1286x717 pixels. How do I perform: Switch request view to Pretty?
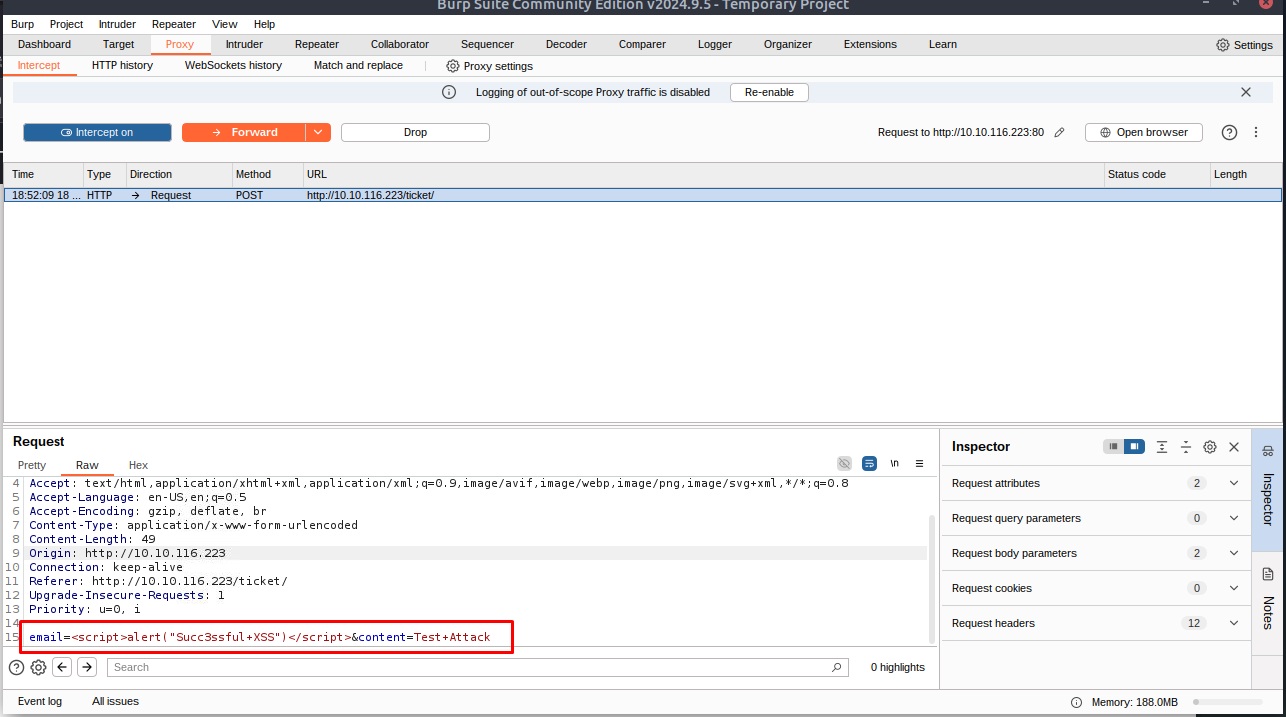pos(32,465)
